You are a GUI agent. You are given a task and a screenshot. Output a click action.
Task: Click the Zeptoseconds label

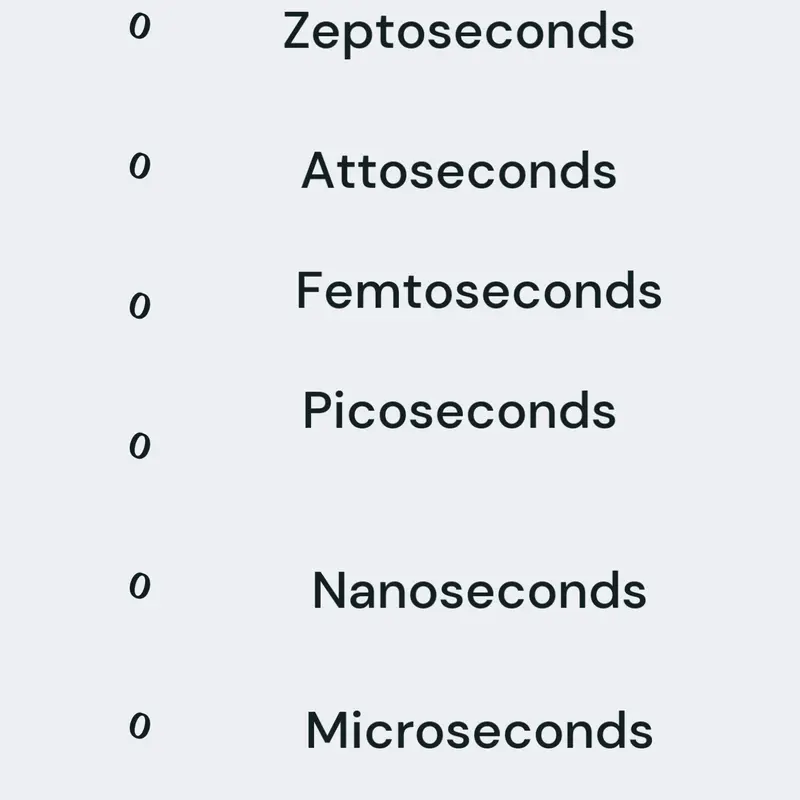tap(459, 34)
